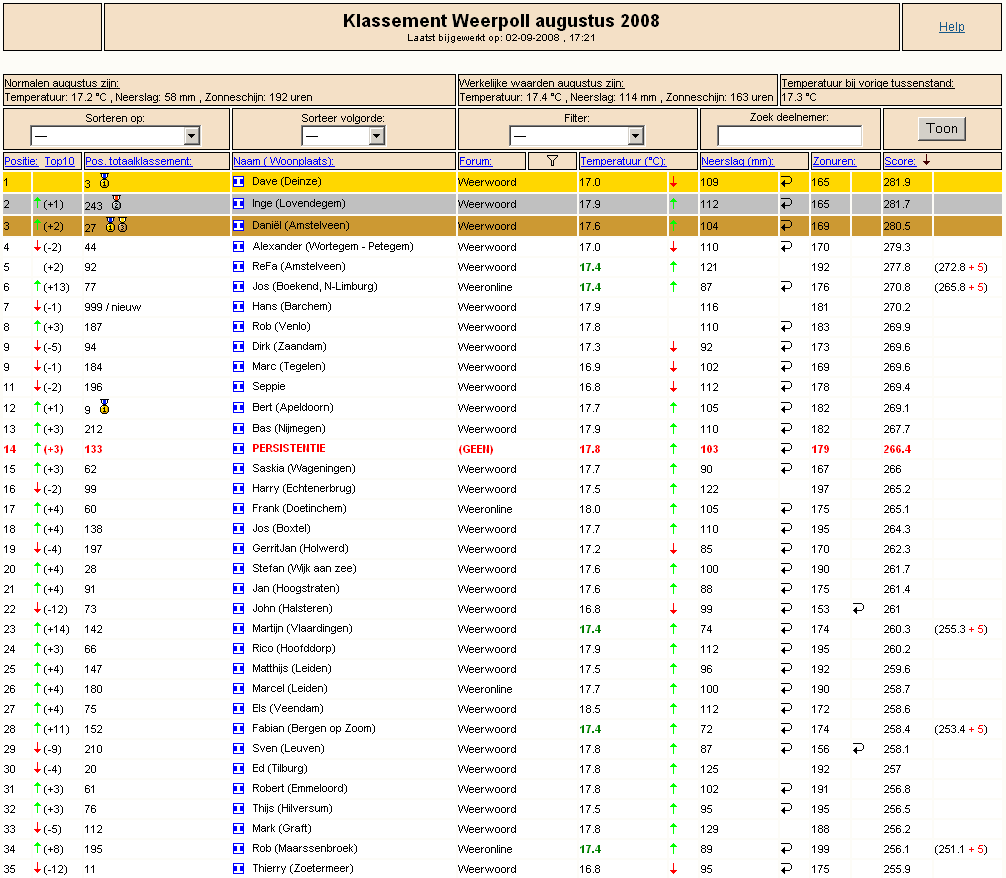Click the Toon button

tap(941, 128)
